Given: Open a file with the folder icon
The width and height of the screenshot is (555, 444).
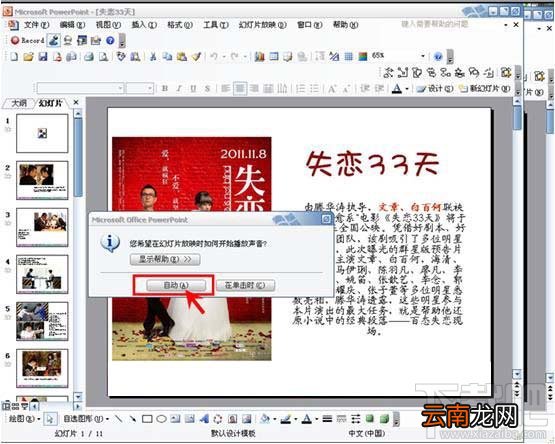Looking at the screenshot, I should (28, 56).
